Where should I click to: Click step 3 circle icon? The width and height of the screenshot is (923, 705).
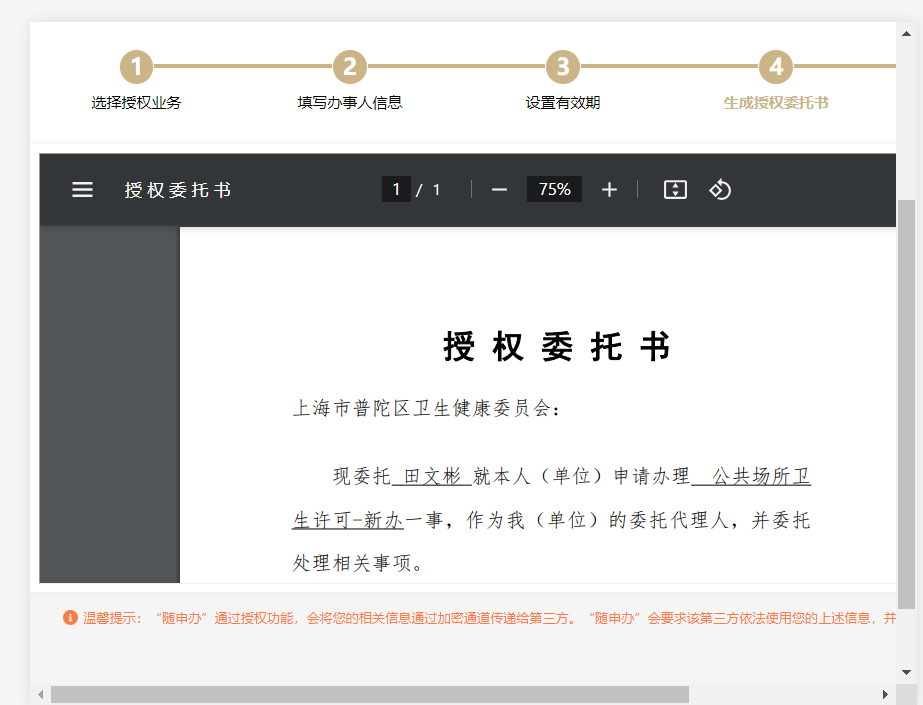pos(563,68)
